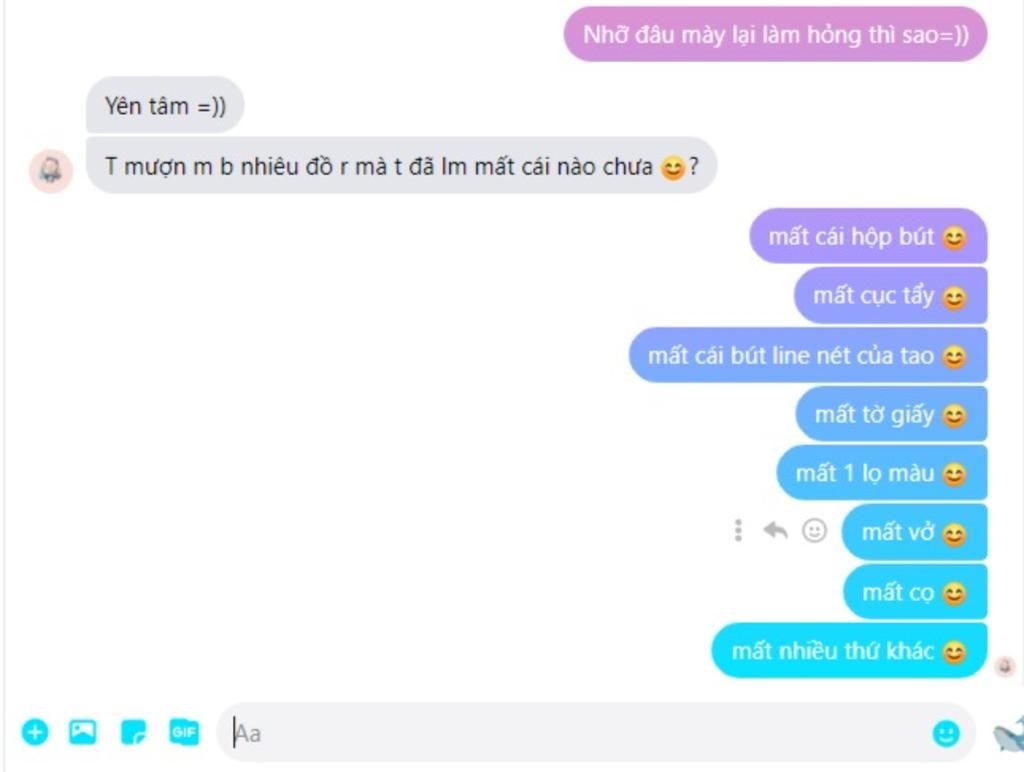Click the "mất nhiều thứ khác" message bubble
Image resolution: width=1024 pixels, height=772 pixels.
point(849,651)
